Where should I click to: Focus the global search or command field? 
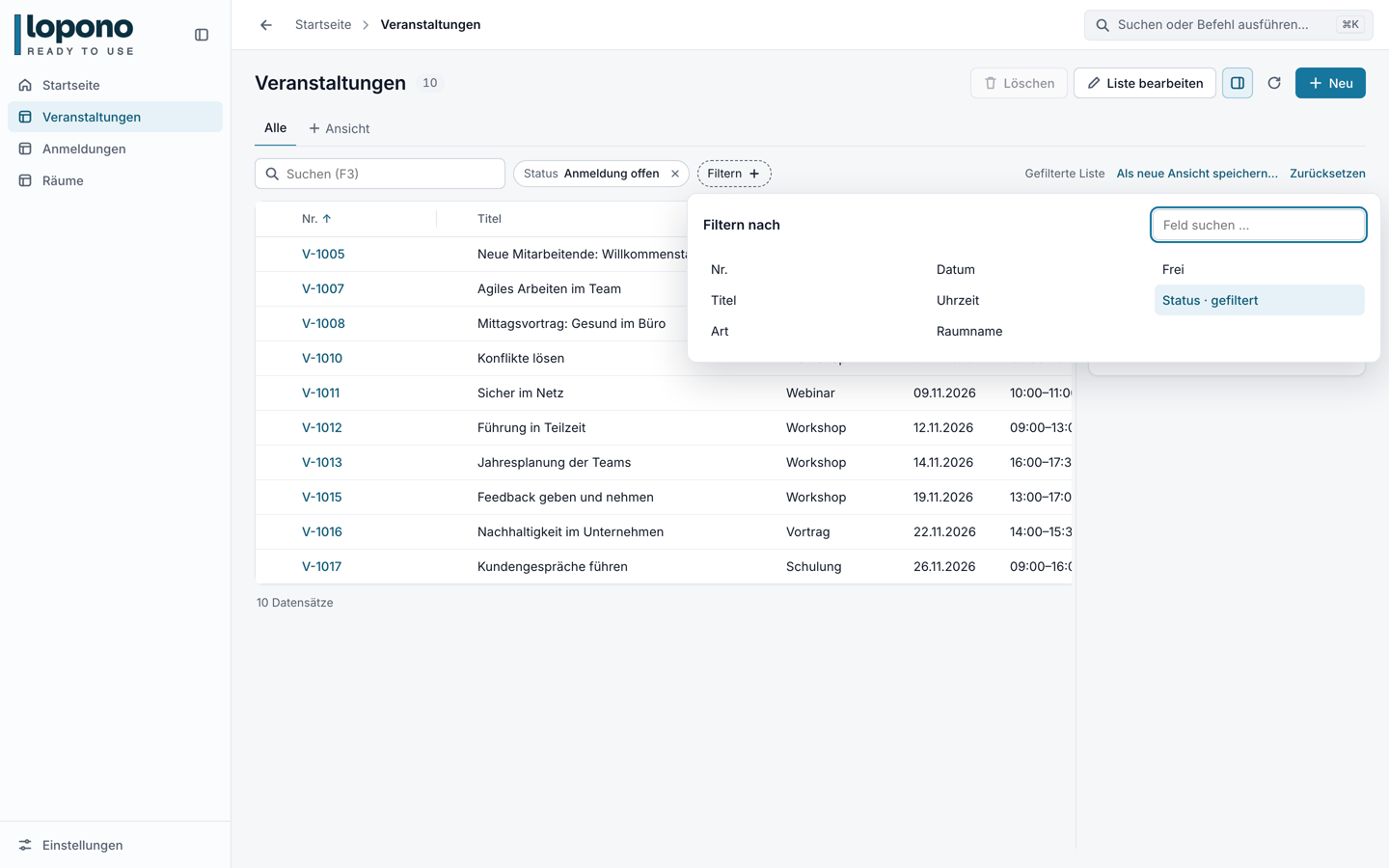coord(1228,25)
